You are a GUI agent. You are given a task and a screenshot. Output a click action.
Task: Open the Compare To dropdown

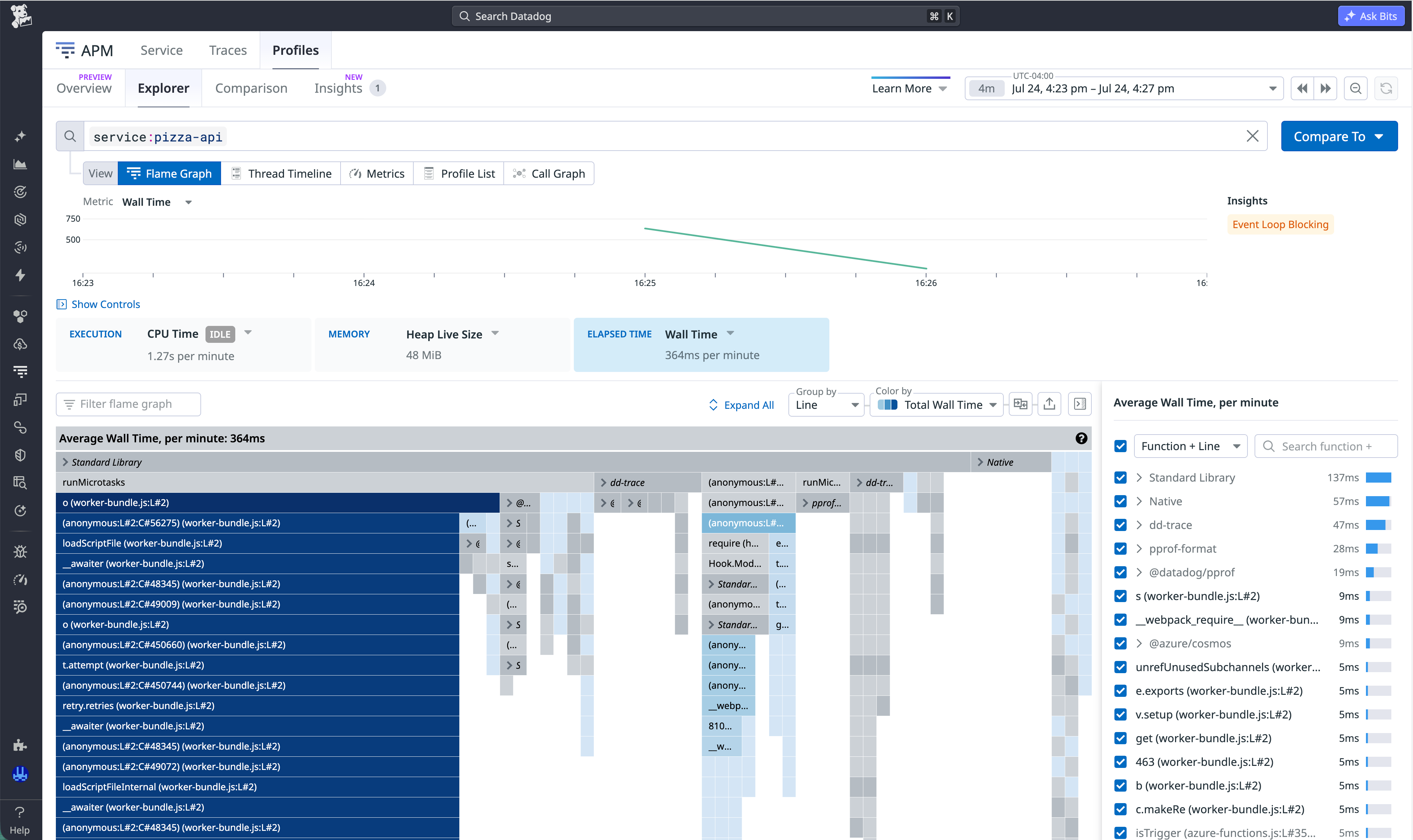[1339, 136]
